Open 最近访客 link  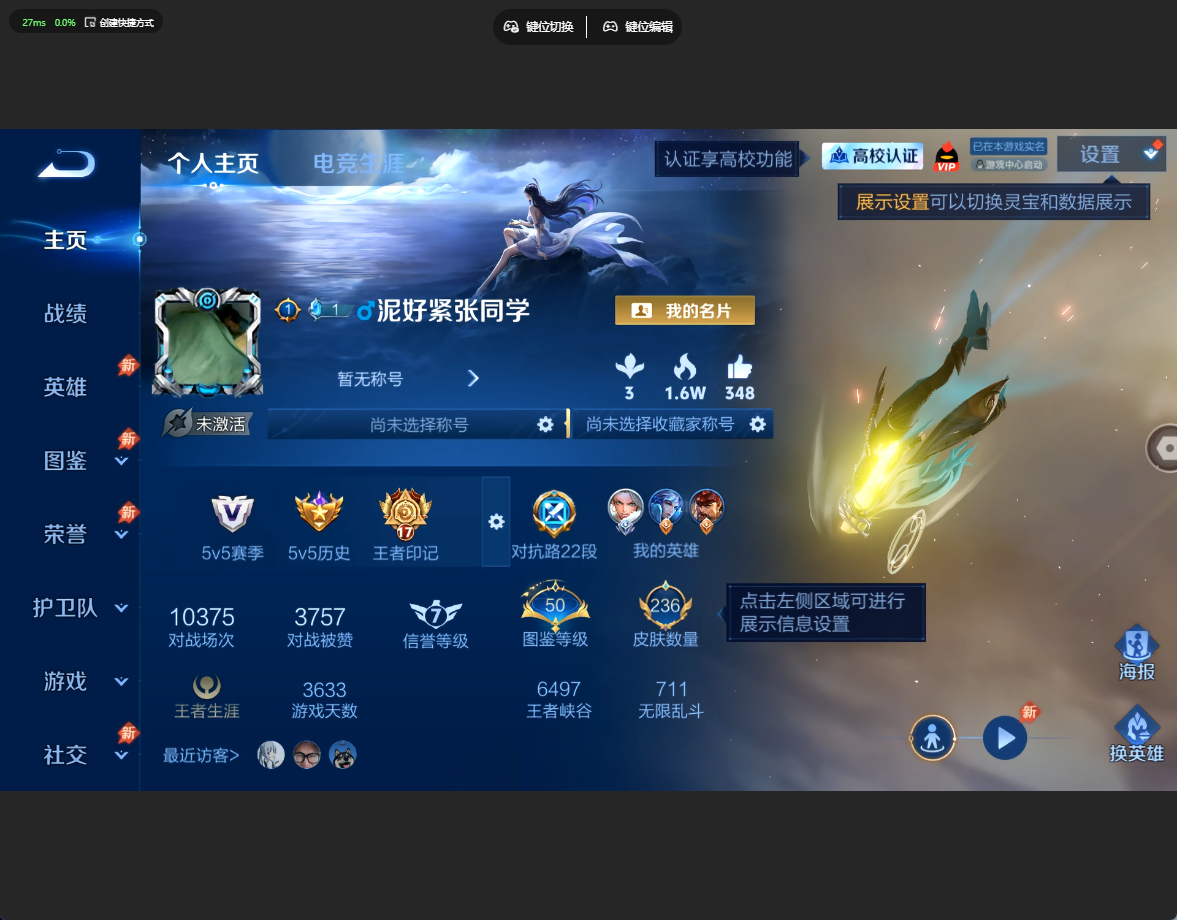[x=201, y=756]
